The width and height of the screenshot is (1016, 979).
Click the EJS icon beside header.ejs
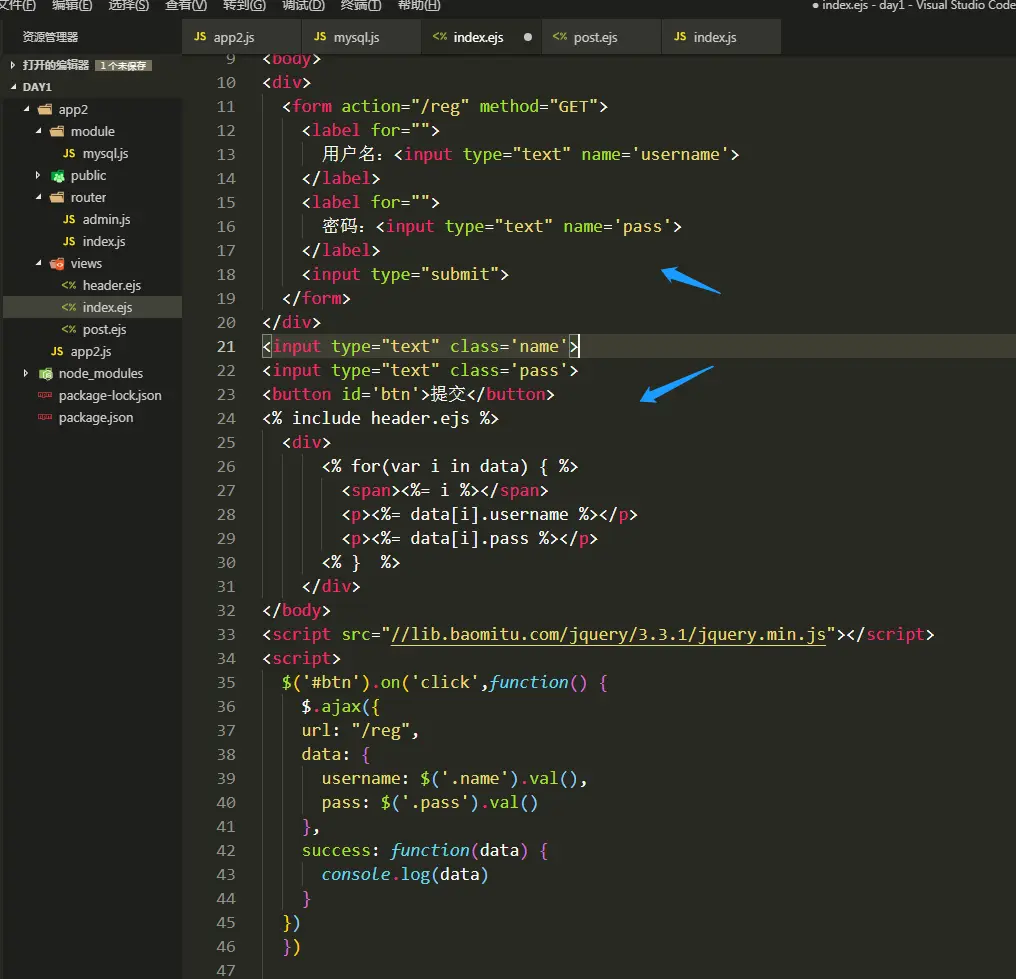pyautogui.click(x=69, y=285)
